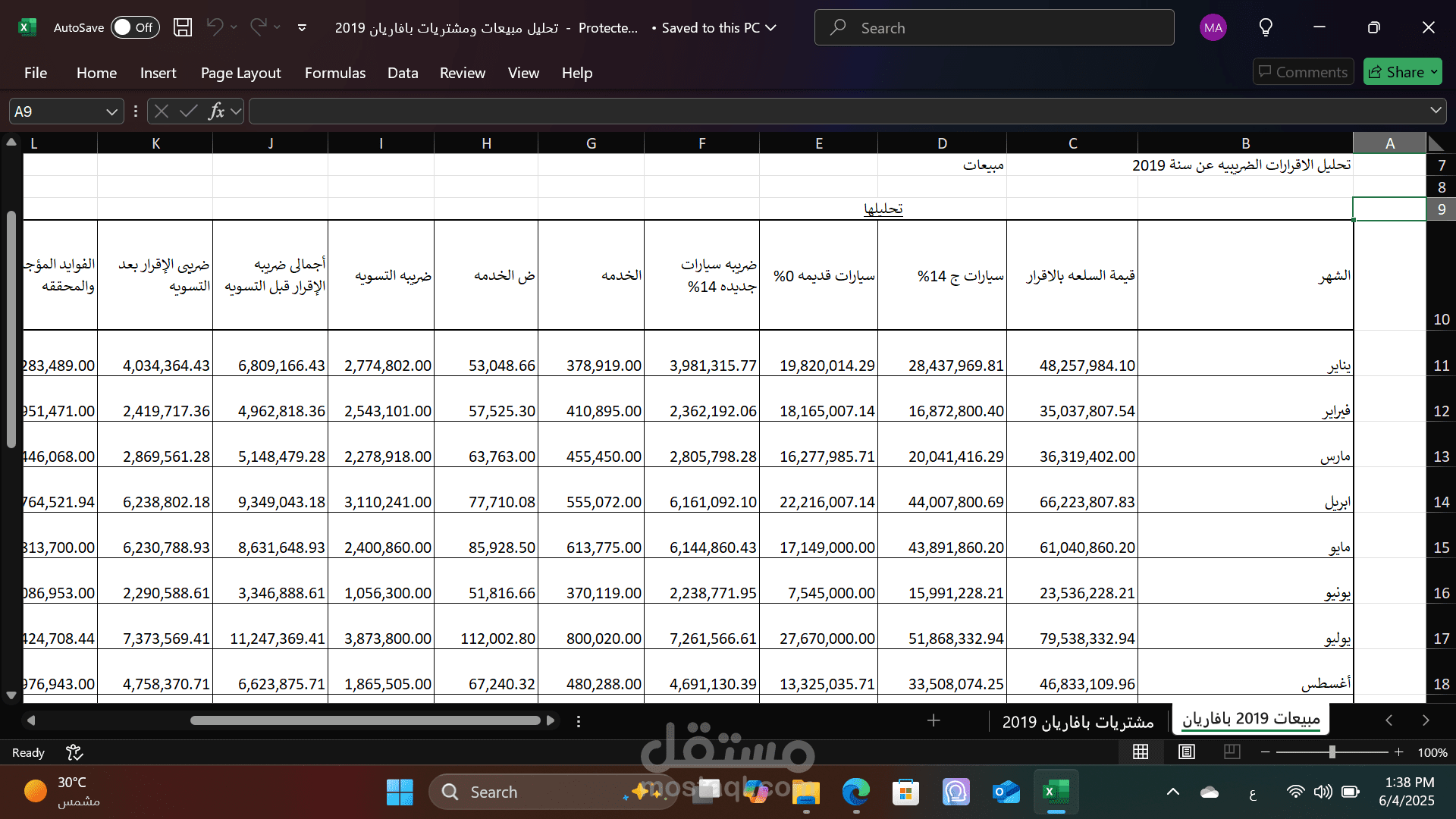Open the Redo history dropdown arrow

tap(277, 27)
